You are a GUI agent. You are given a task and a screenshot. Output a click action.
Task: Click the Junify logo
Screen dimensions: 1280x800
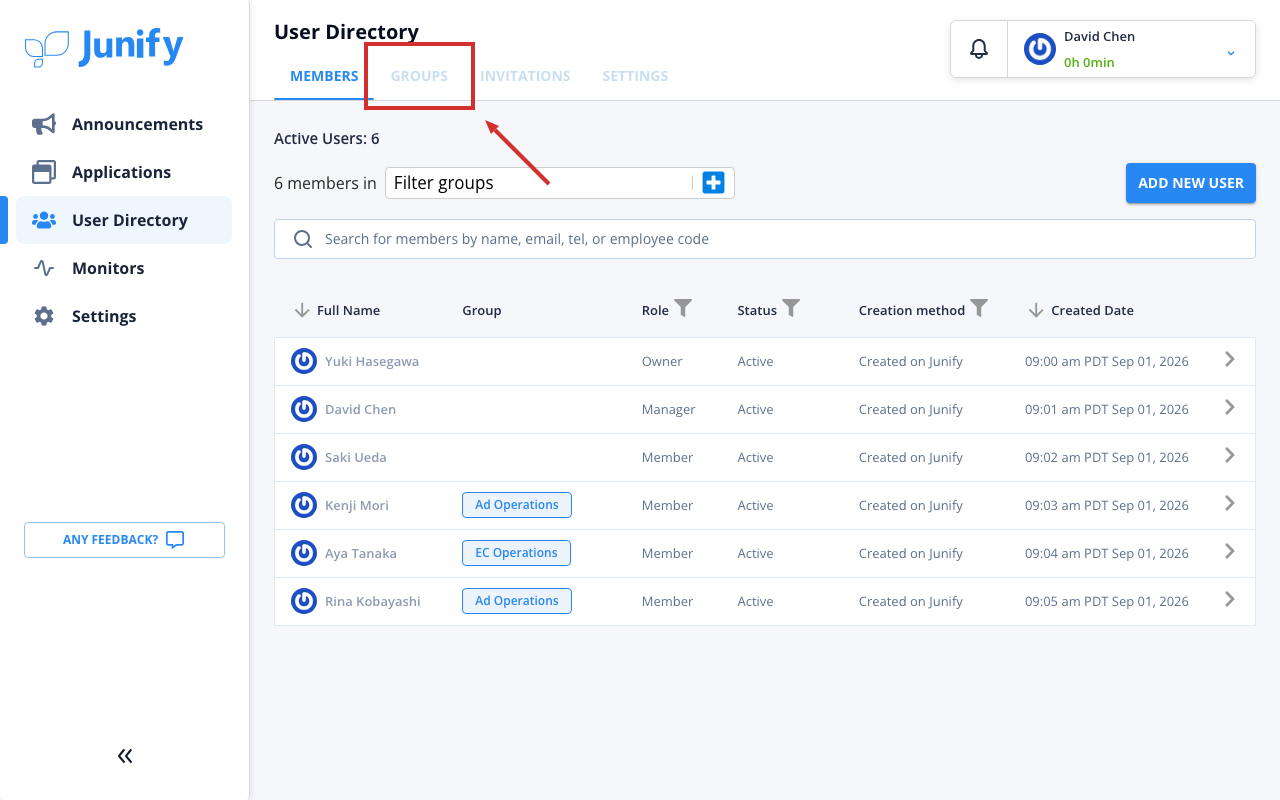104,47
